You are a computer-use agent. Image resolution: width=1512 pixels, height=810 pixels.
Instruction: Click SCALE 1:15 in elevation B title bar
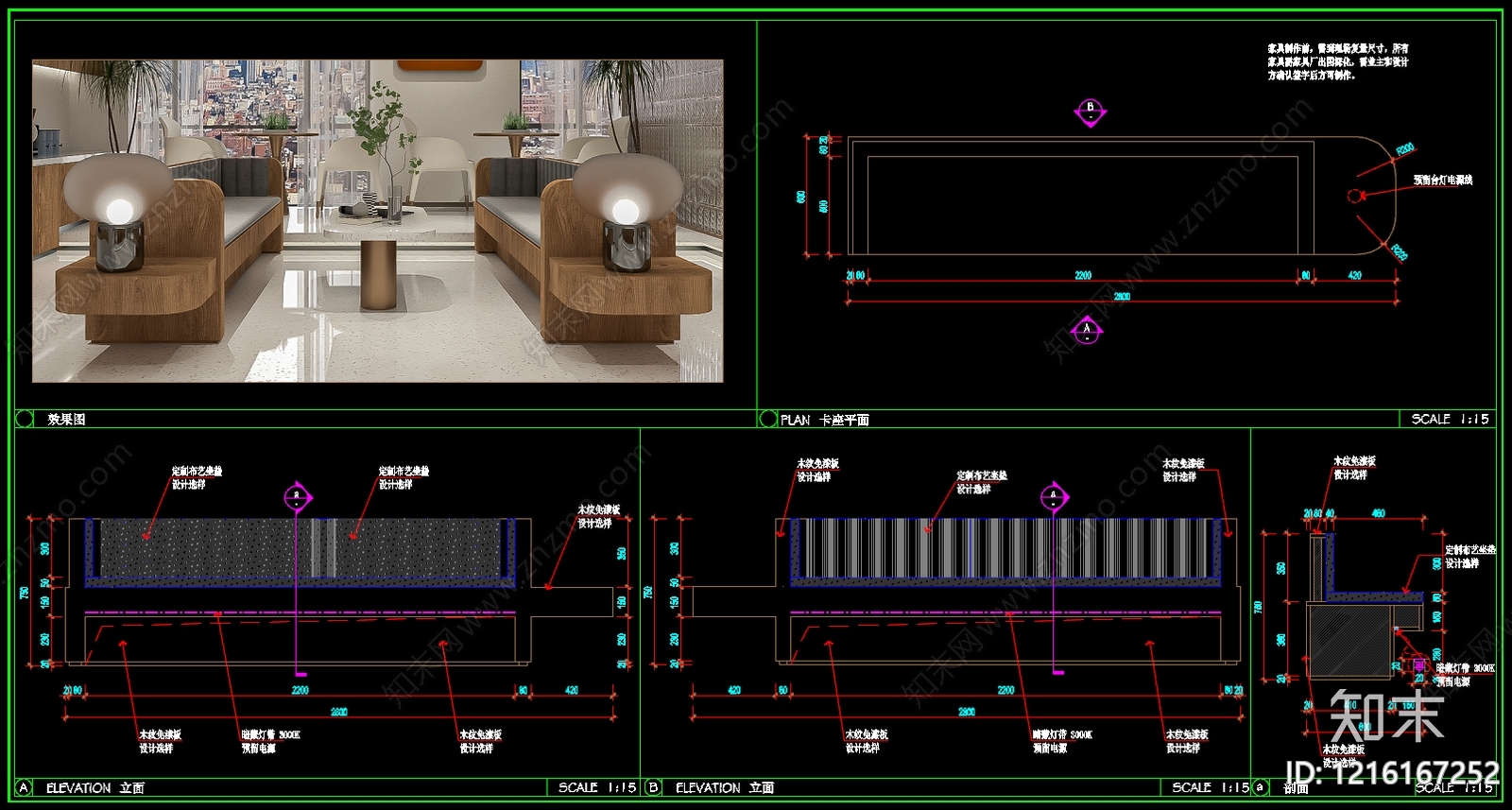(x=1211, y=787)
